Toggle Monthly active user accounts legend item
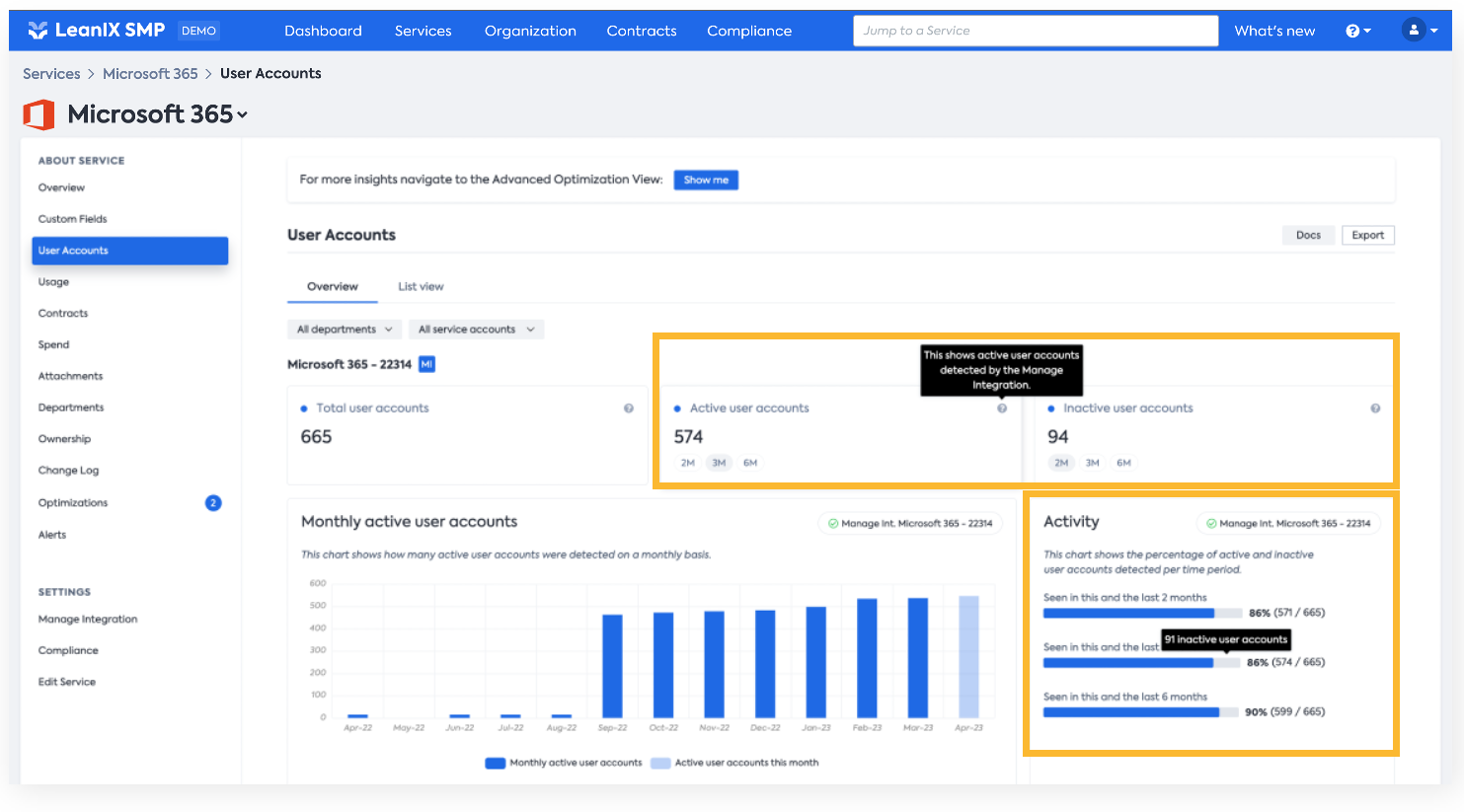This screenshot has height=812, width=1464. pyautogui.click(x=564, y=763)
